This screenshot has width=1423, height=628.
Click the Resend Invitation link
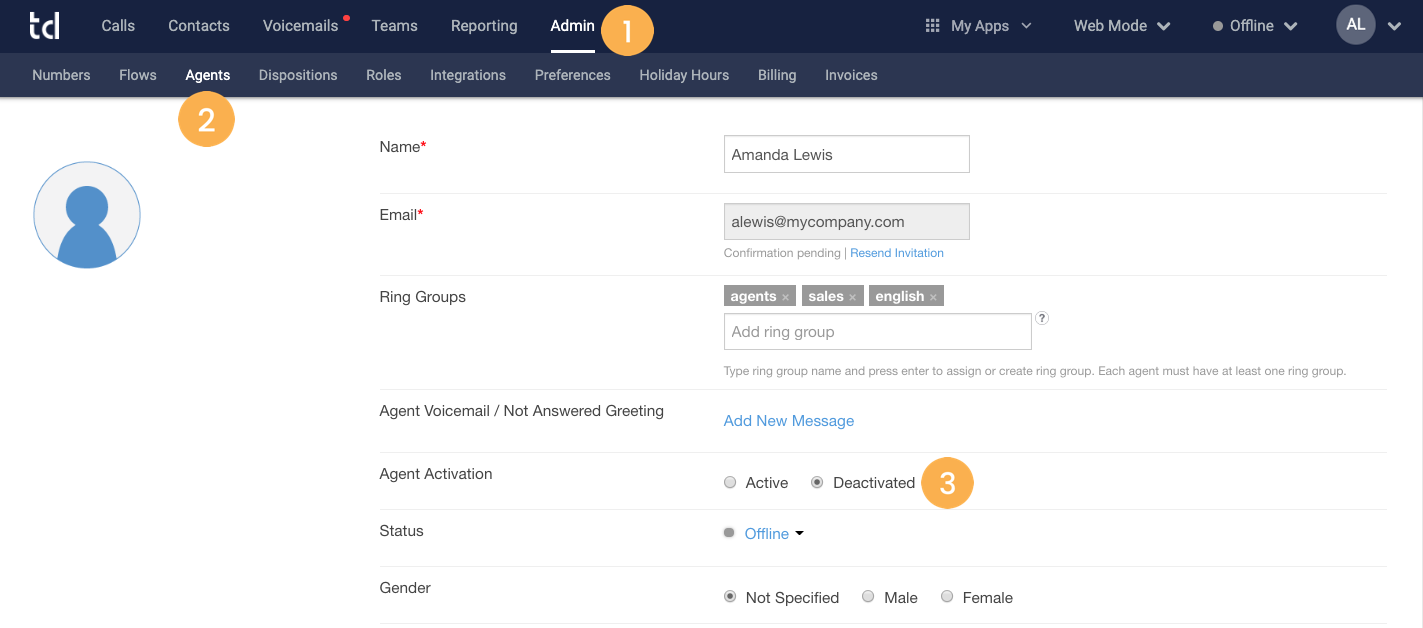tap(897, 253)
